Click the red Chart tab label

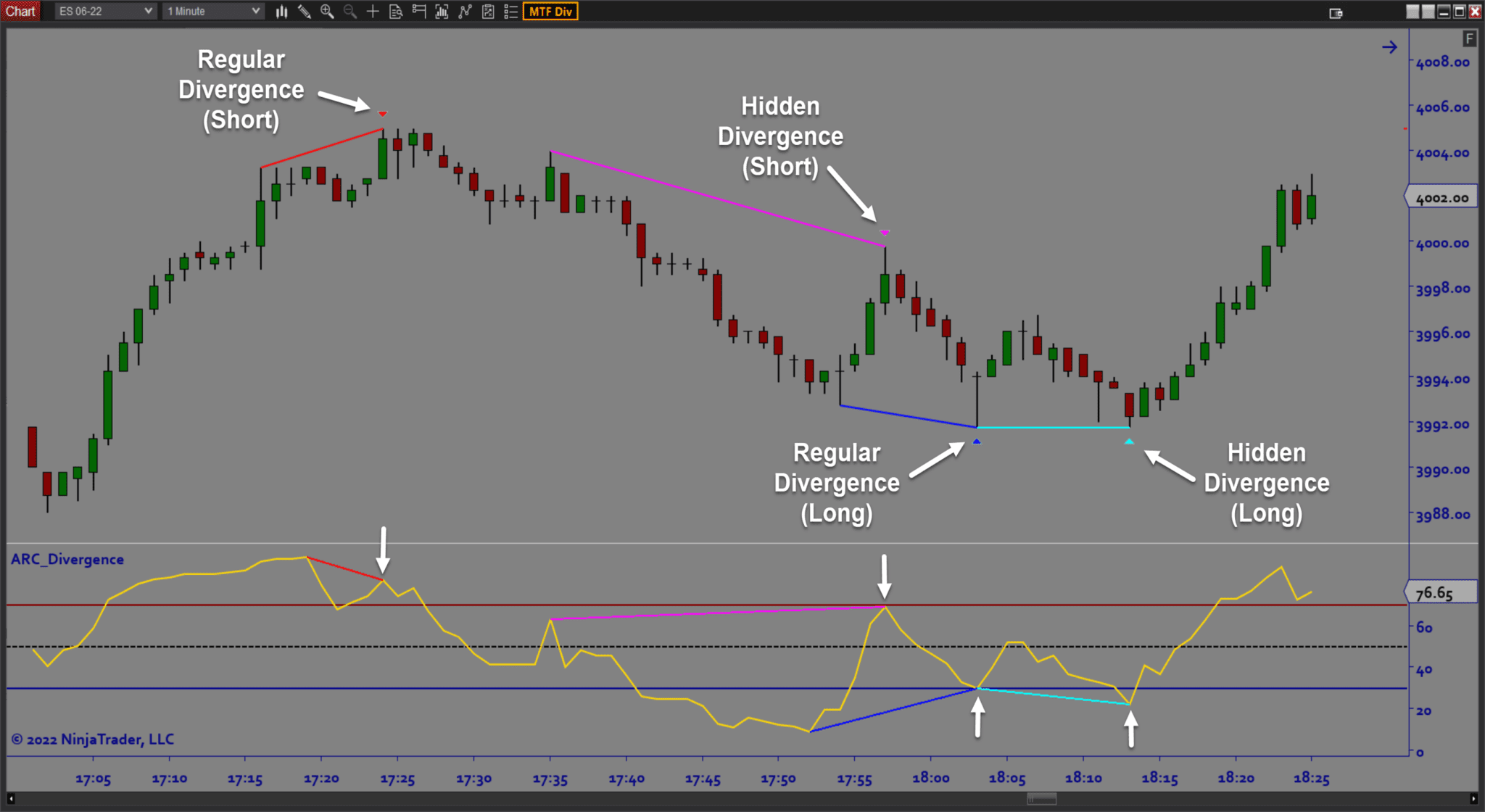click(x=20, y=11)
